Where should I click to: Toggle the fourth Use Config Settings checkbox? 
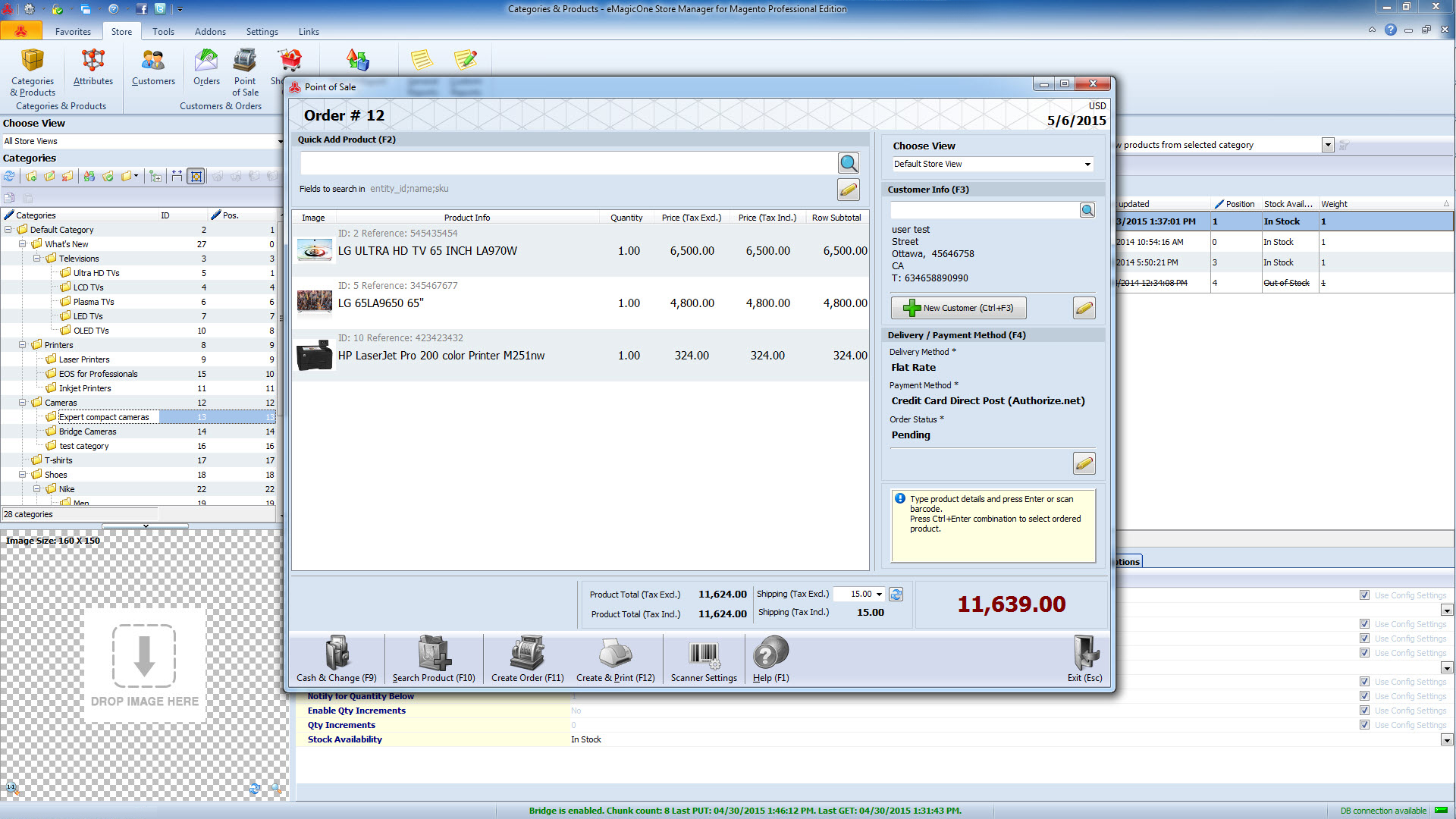tap(1364, 653)
